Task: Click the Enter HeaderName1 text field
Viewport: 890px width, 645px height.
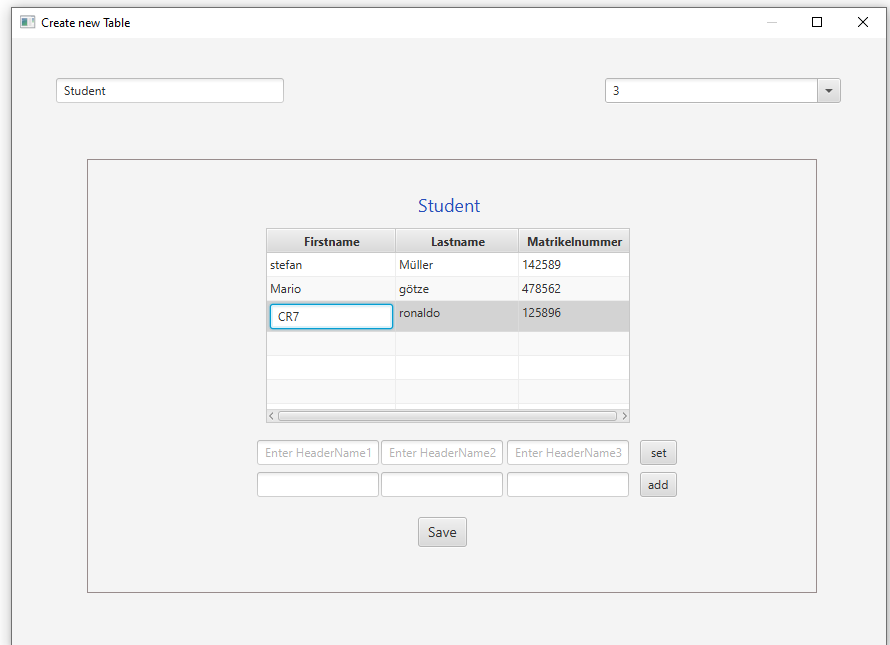Action: [x=317, y=452]
